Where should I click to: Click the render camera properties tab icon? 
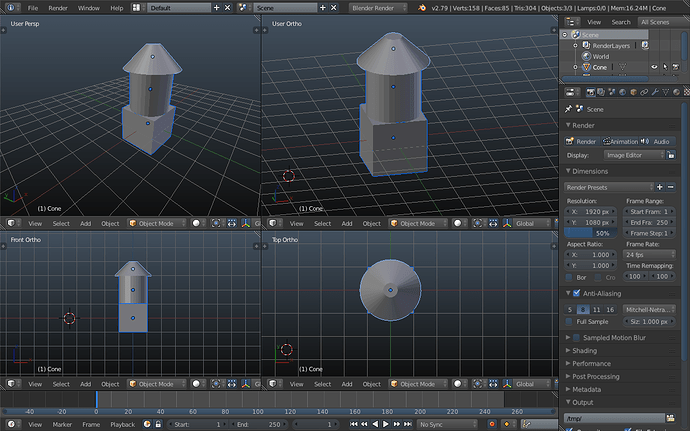coord(591,92)
